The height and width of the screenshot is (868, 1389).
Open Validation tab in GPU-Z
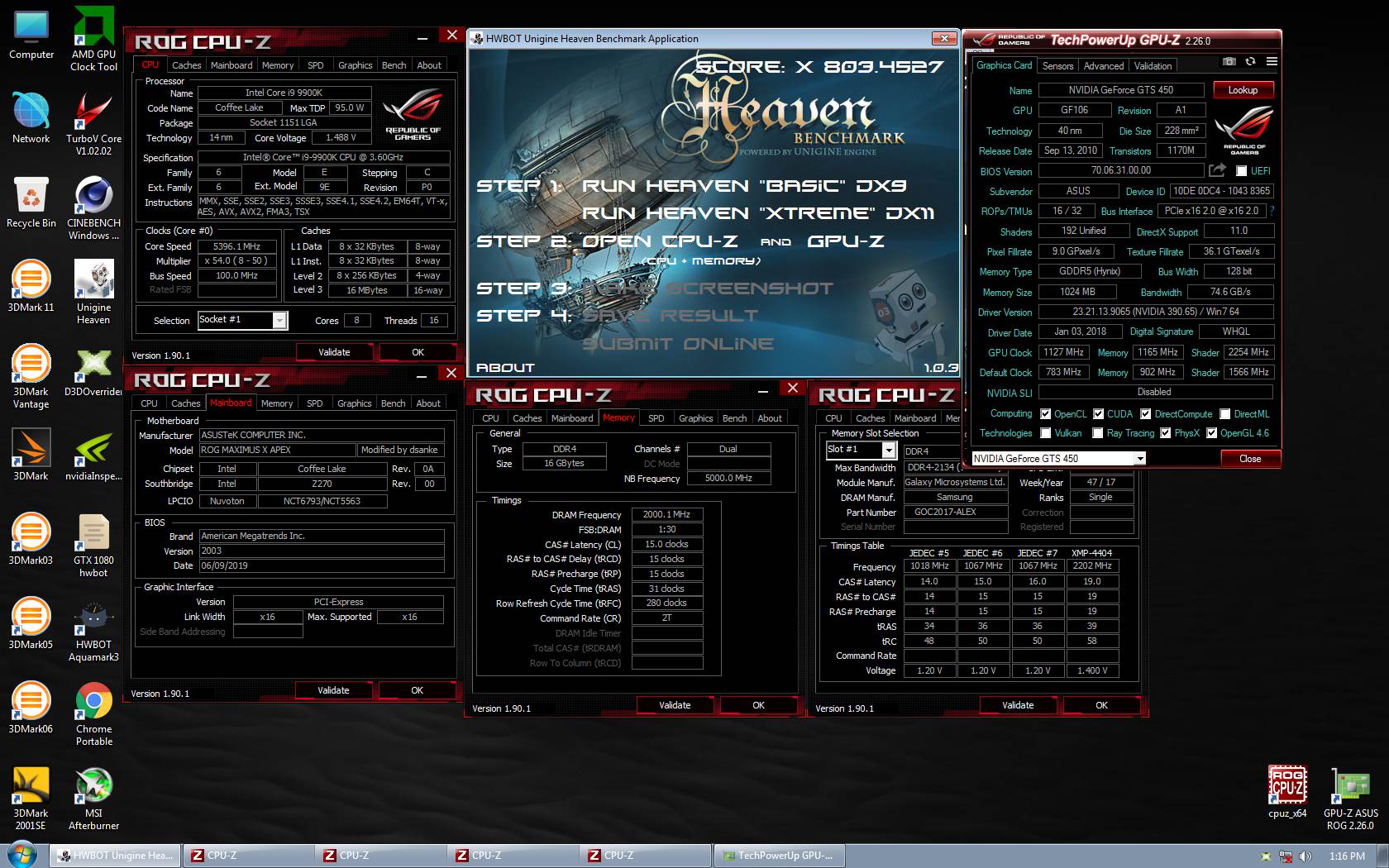click(x=1153, y=66)
